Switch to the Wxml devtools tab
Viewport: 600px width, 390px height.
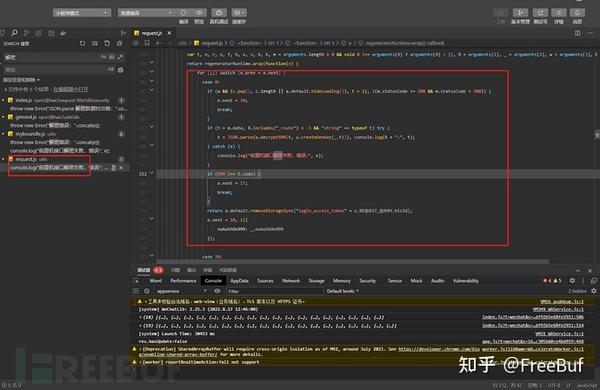155,281
